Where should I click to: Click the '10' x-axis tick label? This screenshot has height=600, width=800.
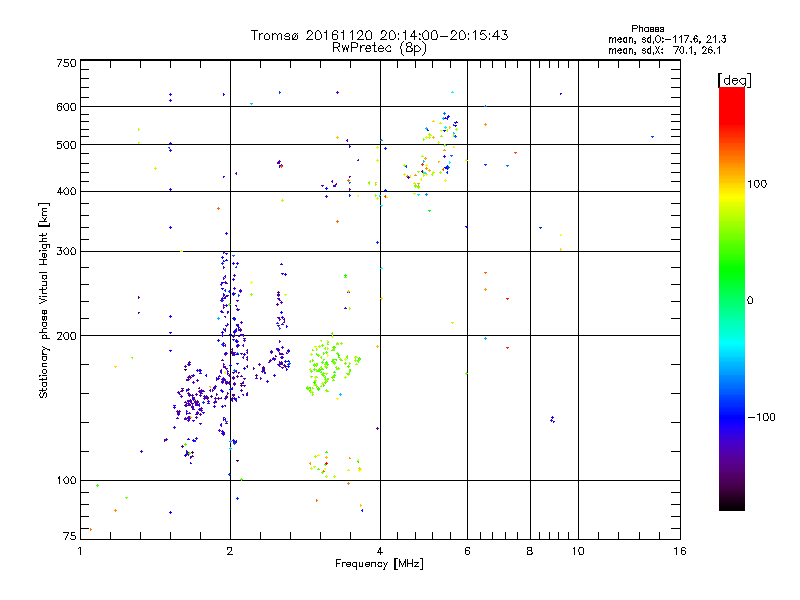(578, 551)
